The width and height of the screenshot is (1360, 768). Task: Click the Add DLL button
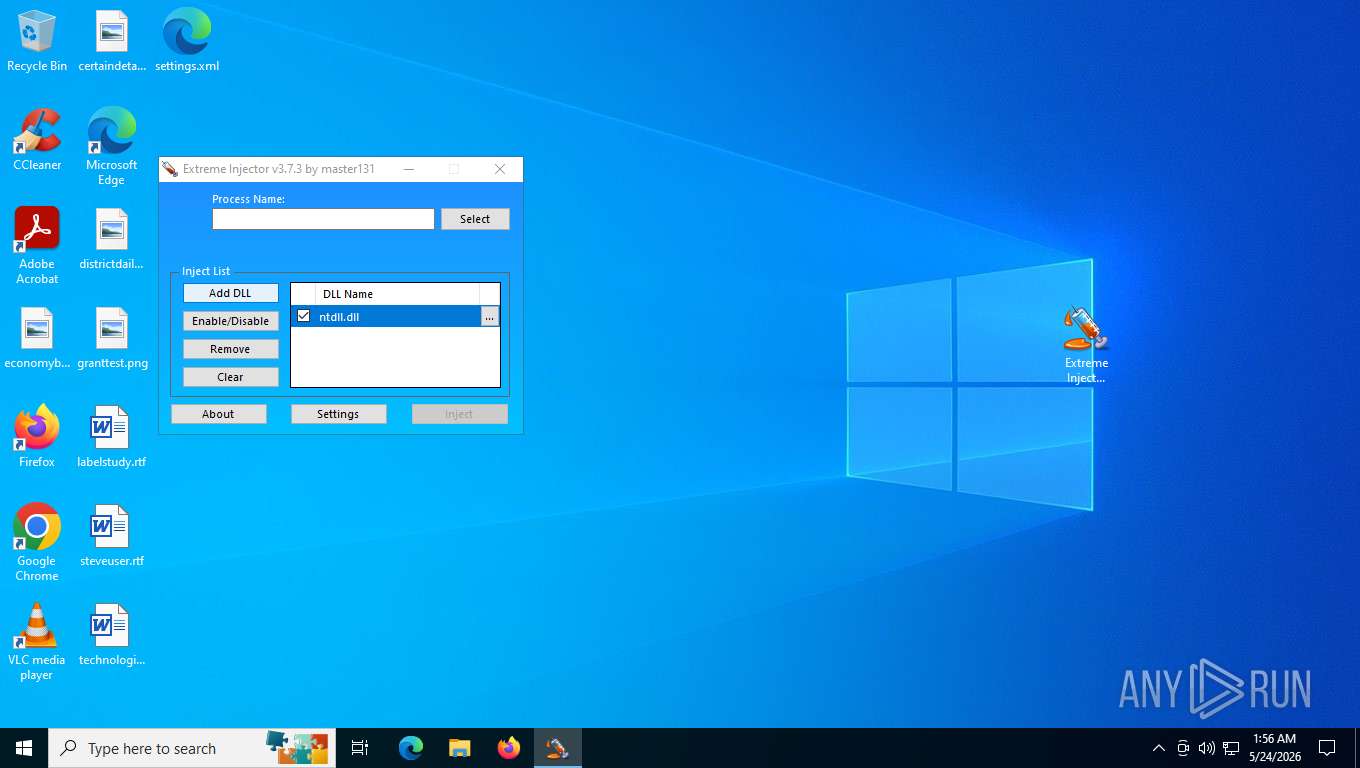pyautogui.click(x=230, y=293)
